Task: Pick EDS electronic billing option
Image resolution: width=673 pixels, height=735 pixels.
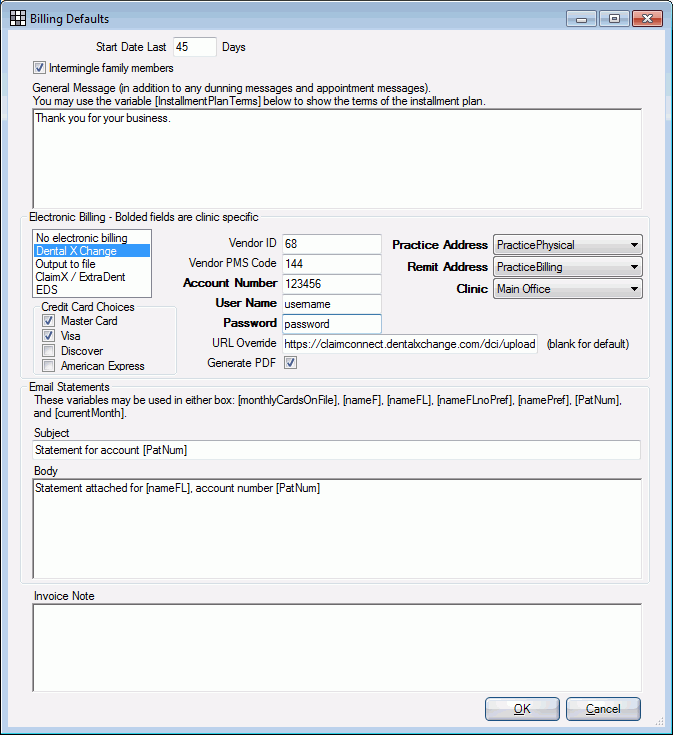Action: click(x=92, y=290)
